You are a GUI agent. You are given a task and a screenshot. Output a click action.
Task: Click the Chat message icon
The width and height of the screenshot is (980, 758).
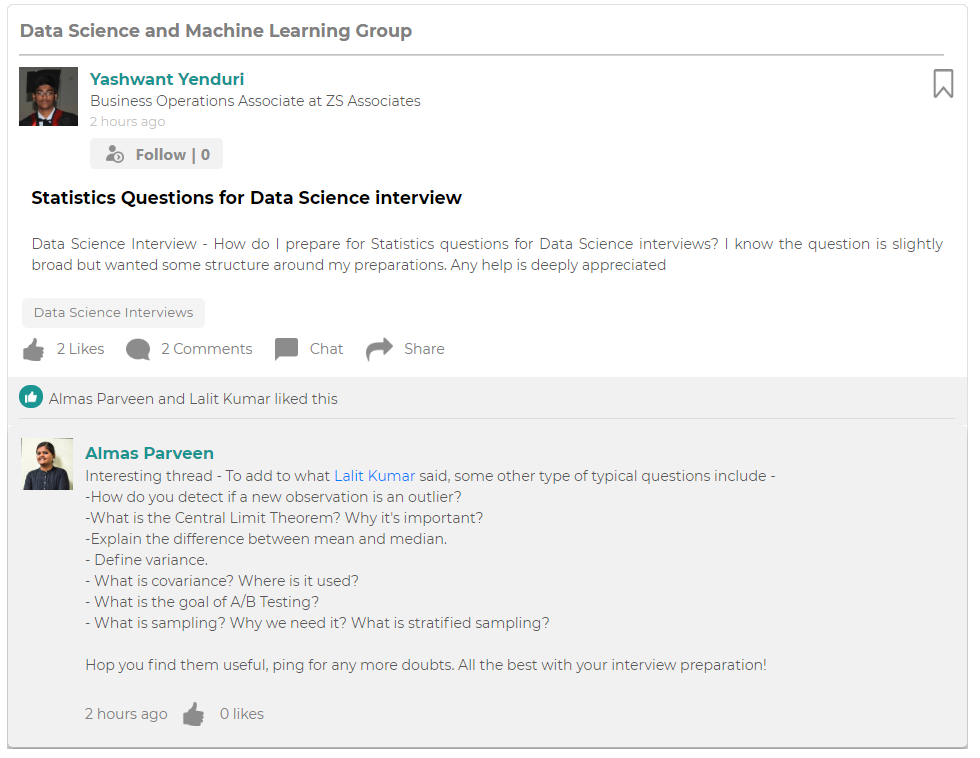(x=287, y=349)
